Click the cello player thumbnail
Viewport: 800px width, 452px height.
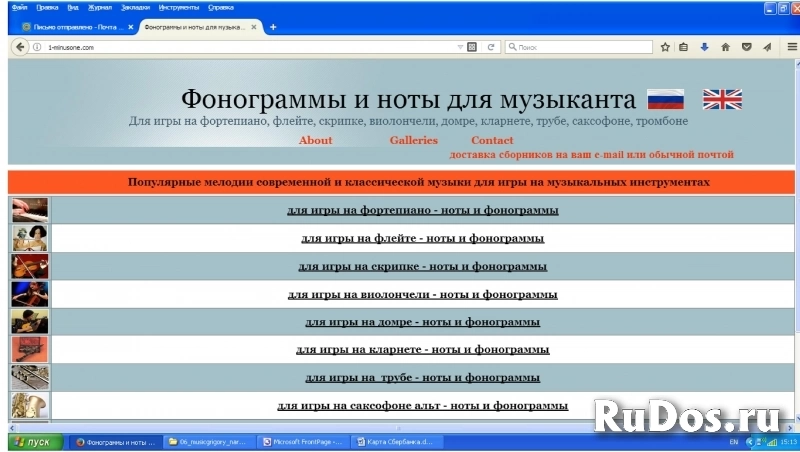pyautogui.click(x=30, y=294)
